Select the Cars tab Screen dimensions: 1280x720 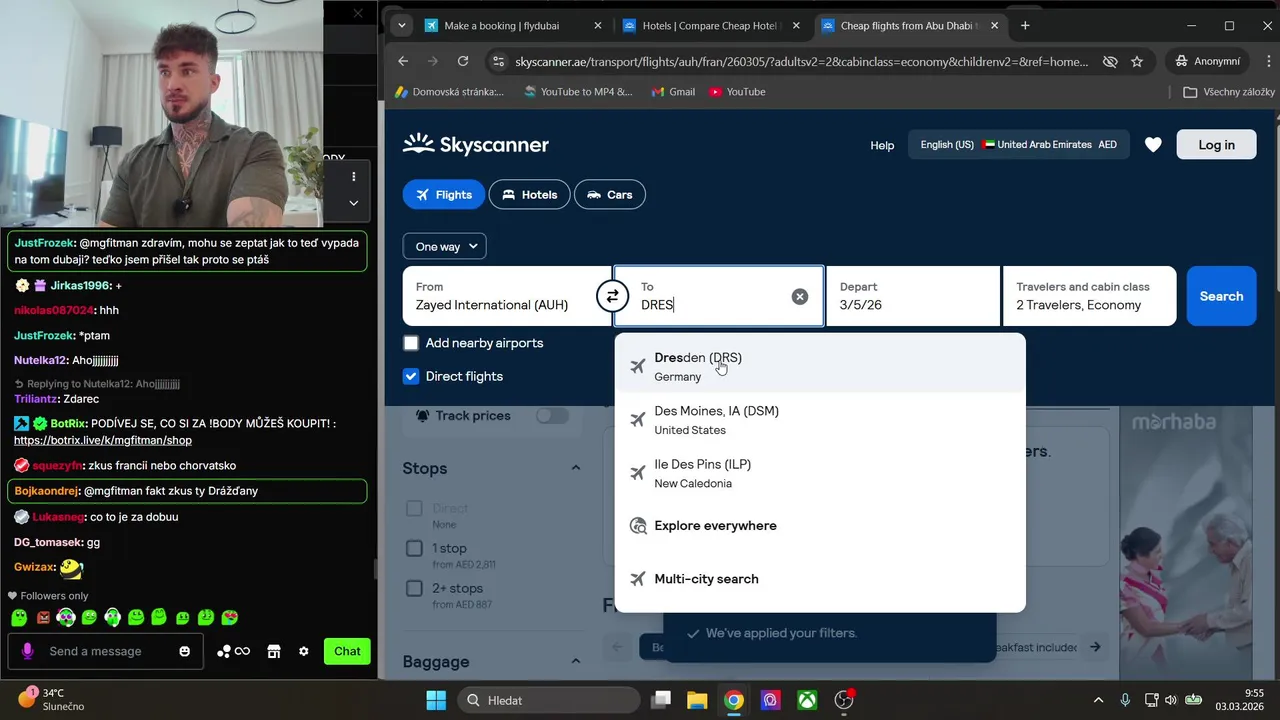(610, 195)
